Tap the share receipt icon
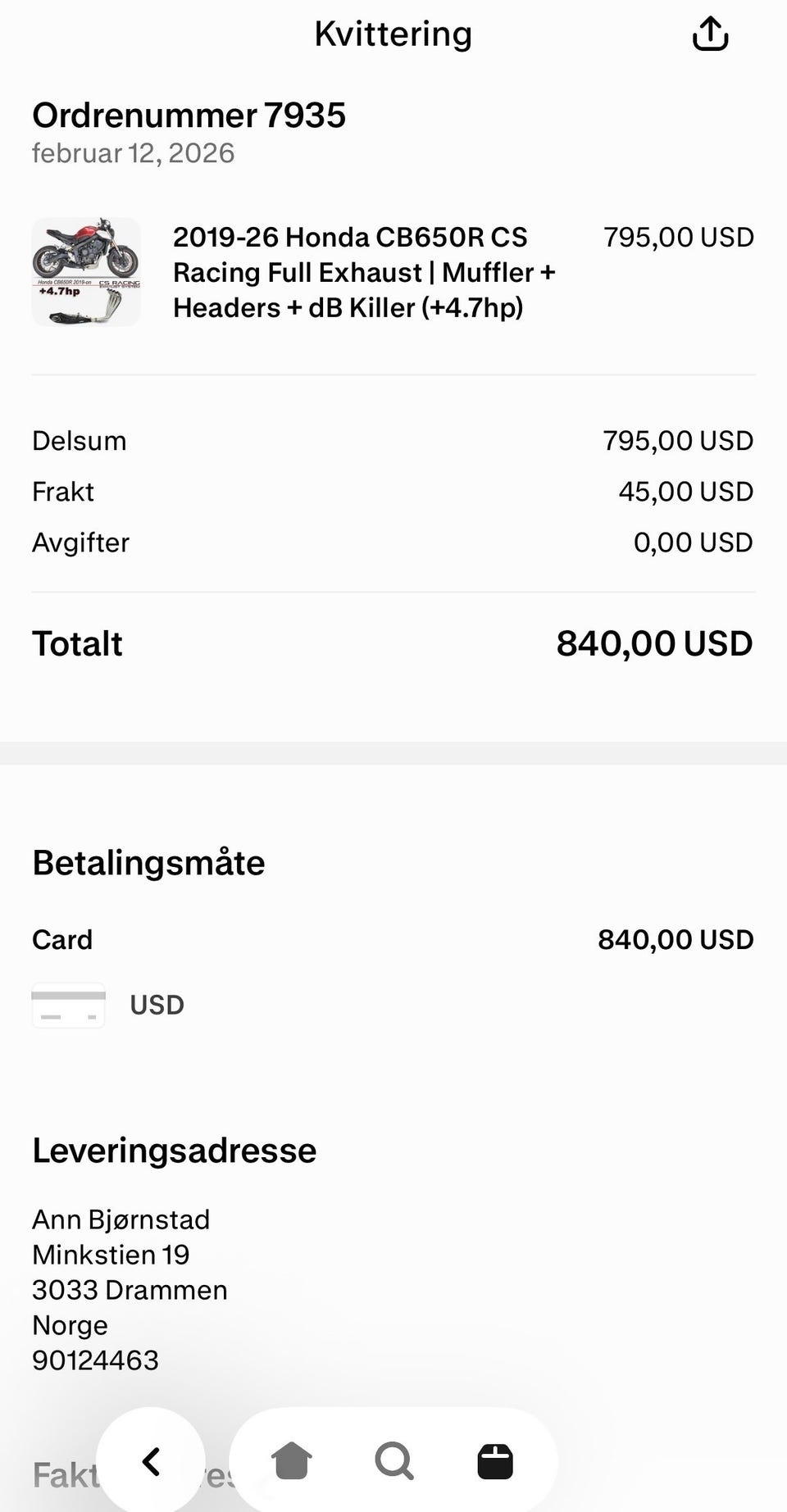 tap(710, 34)
